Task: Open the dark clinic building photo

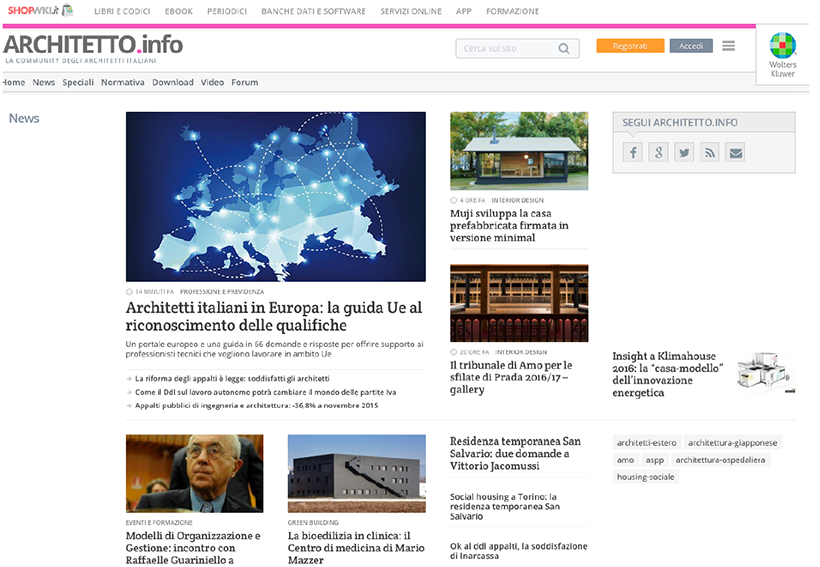Action: coord(357,473)
